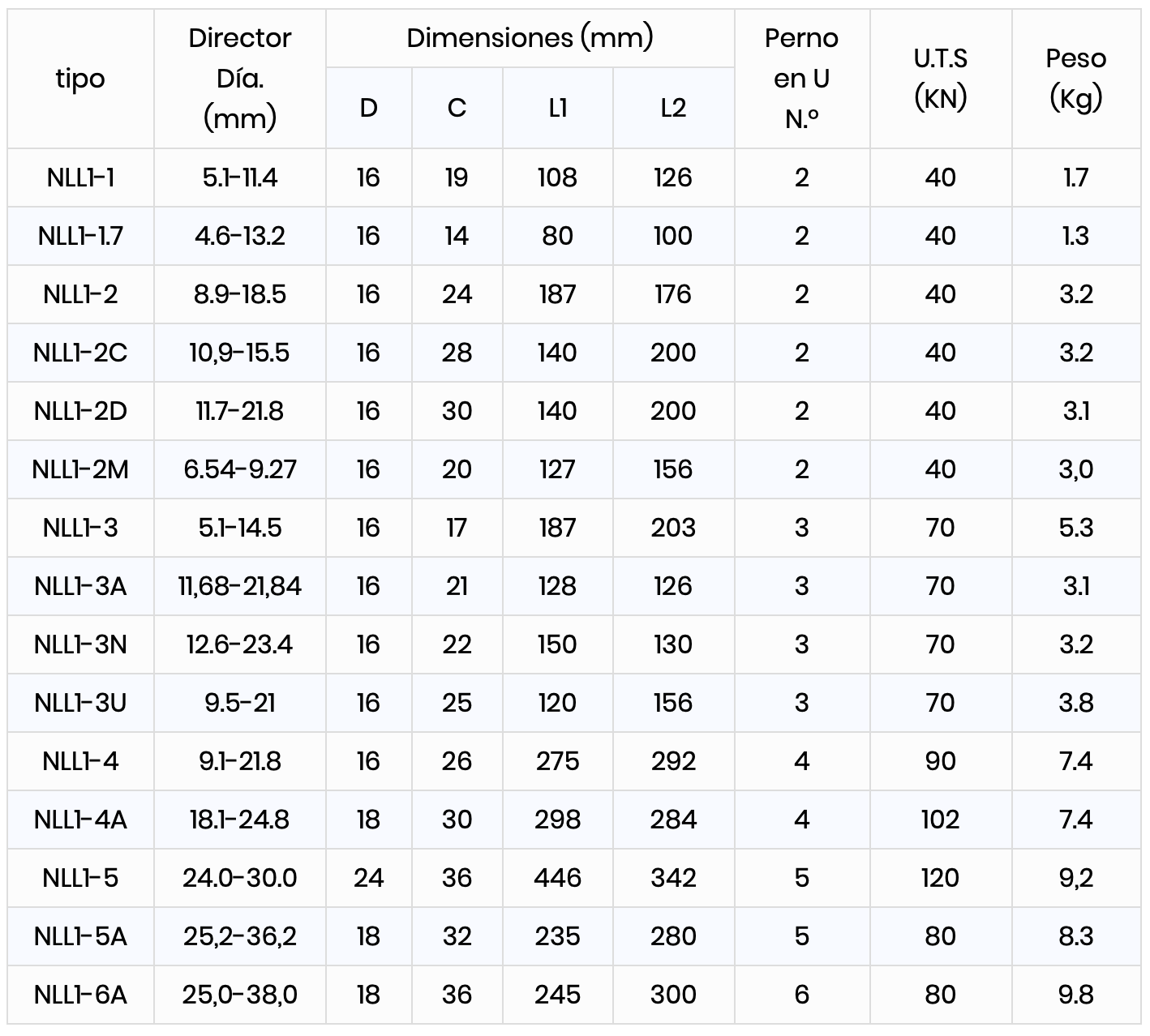The width and height of the screenshot is (1150, 1036).
Task: Select the NLL1-1 type cell
Action: click(x=80, y=178)
